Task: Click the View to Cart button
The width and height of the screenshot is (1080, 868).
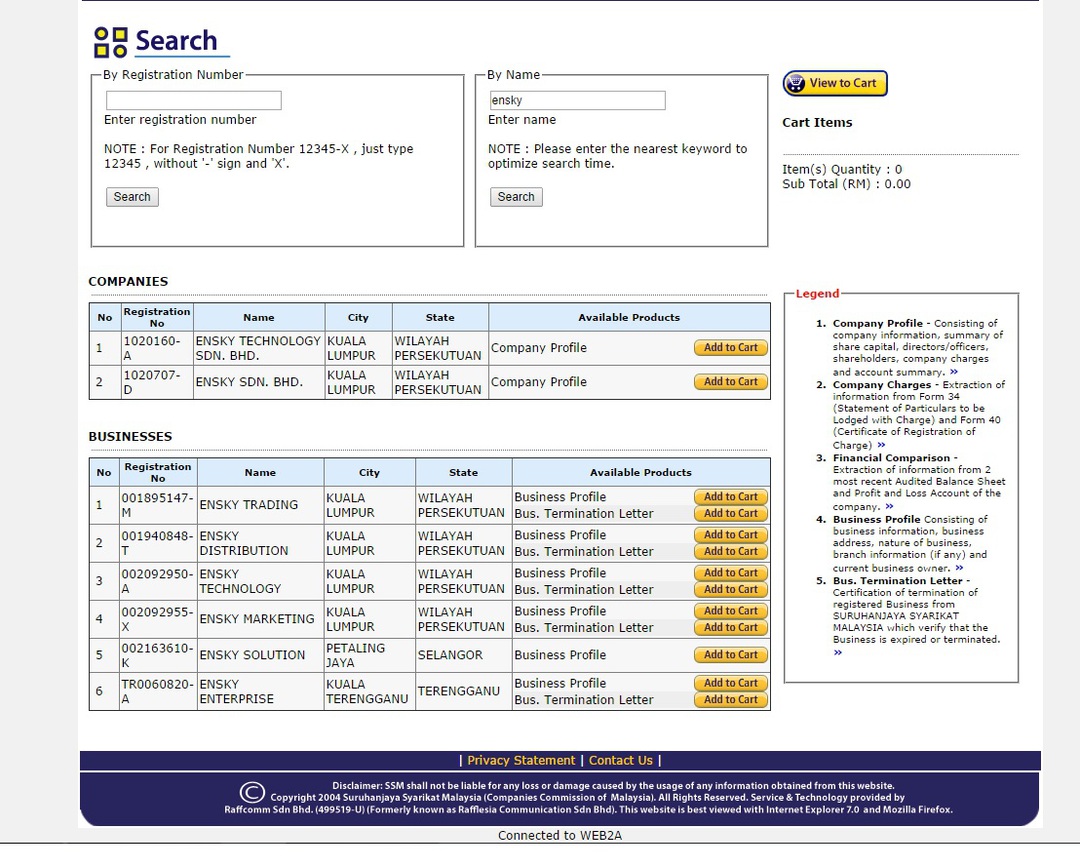Action: [834, 84]
